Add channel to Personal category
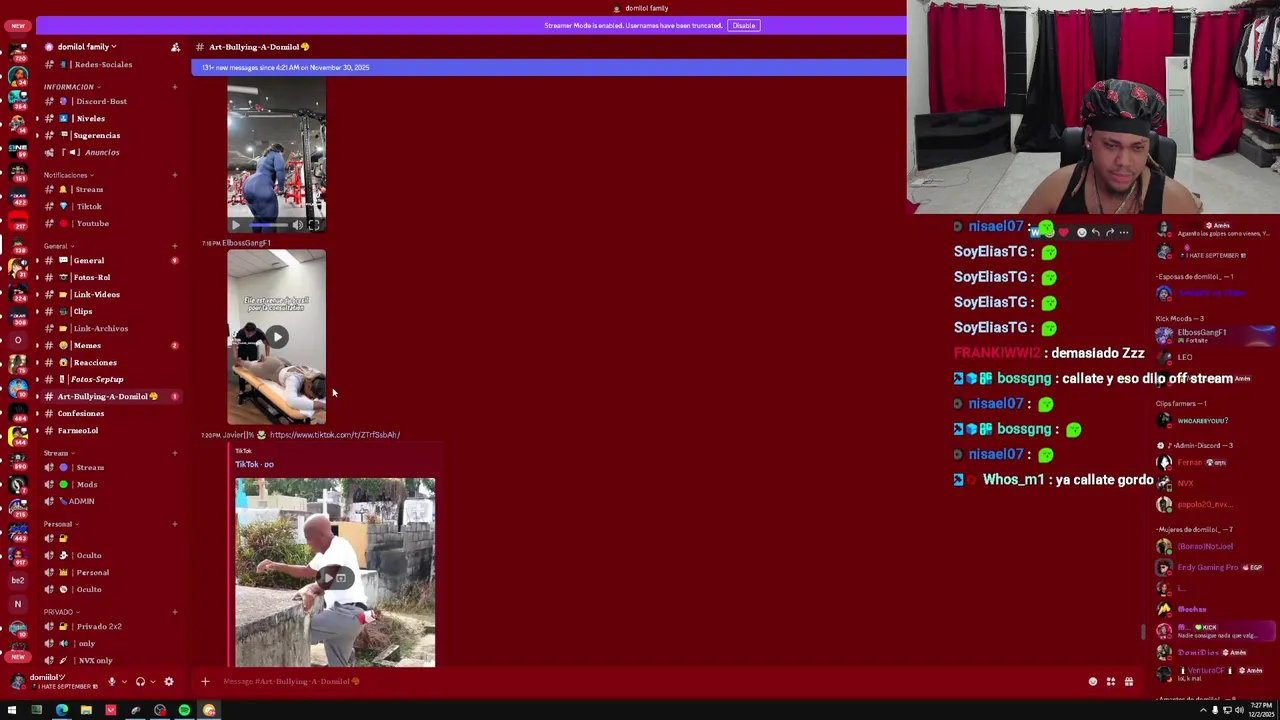 tap(175, 524)
